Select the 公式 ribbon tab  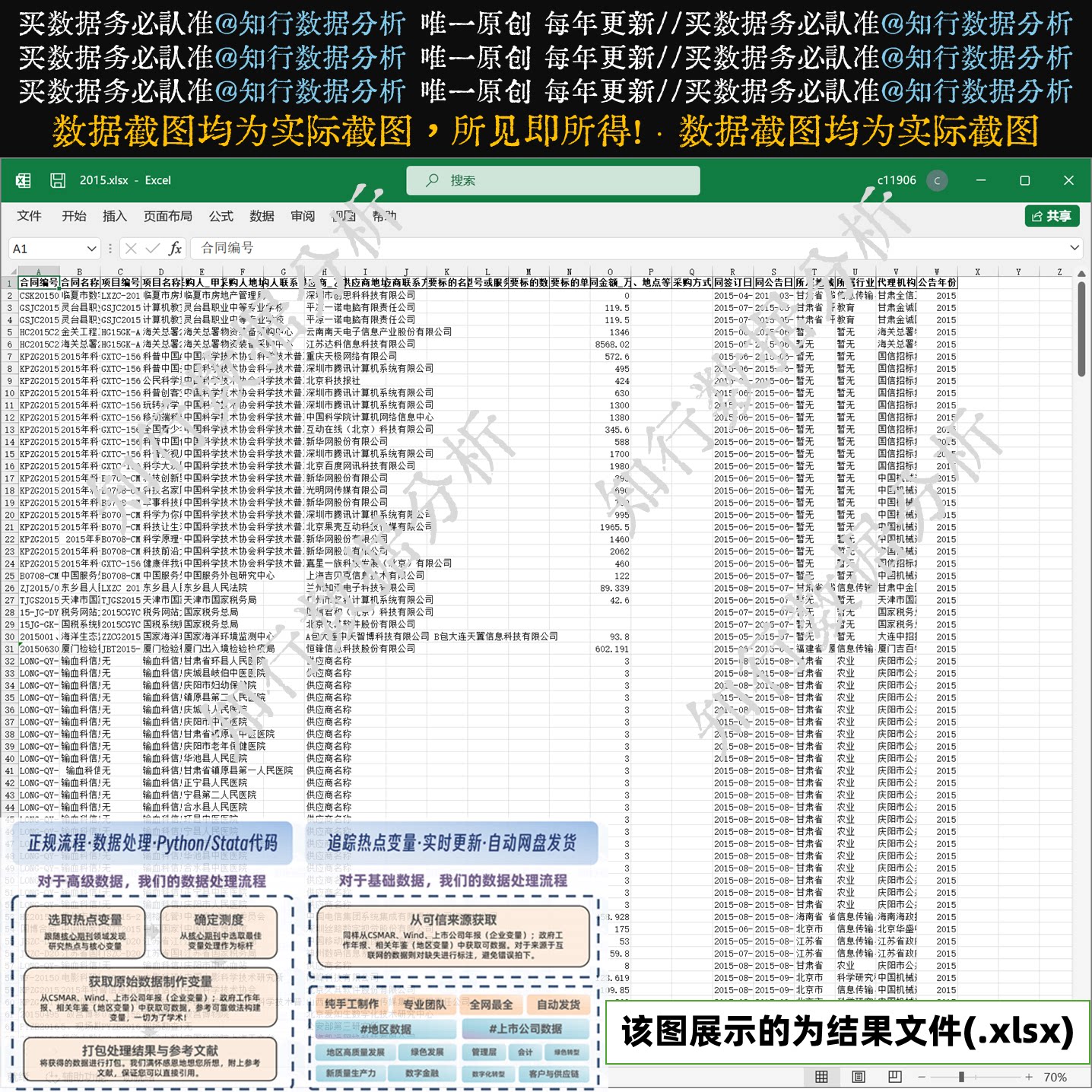[x=221, y=216]
